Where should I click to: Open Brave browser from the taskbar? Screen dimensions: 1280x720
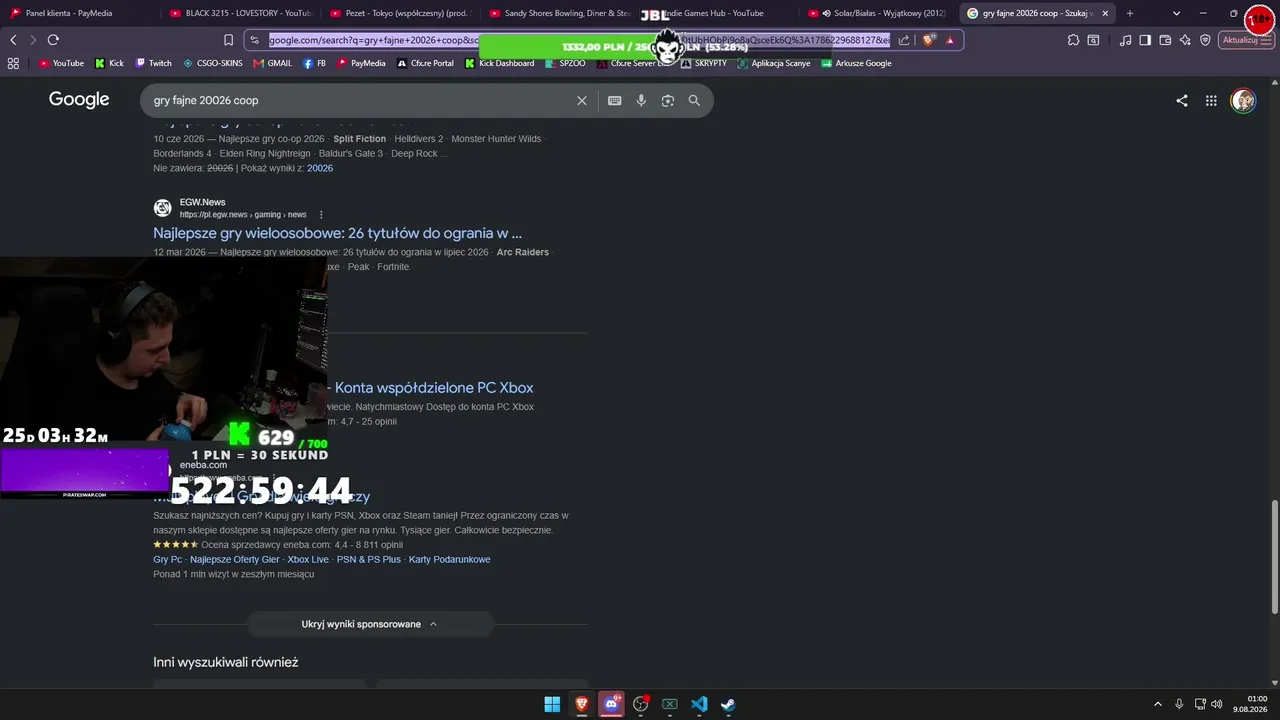[581, 704]
